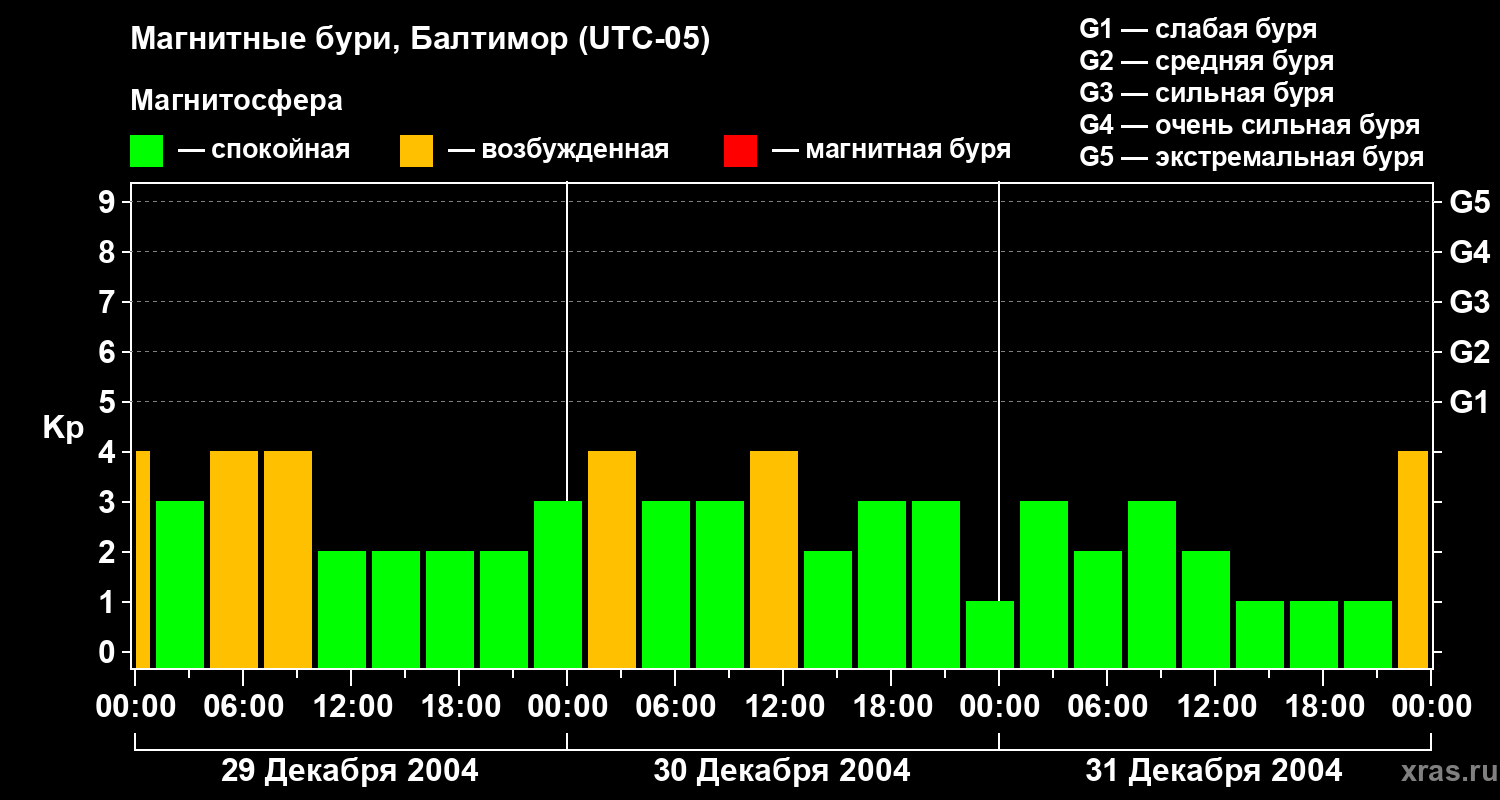Click the 'G3 — сильная буря' line
This screenshot has width=1500, height=800.
coord(1206,93)
